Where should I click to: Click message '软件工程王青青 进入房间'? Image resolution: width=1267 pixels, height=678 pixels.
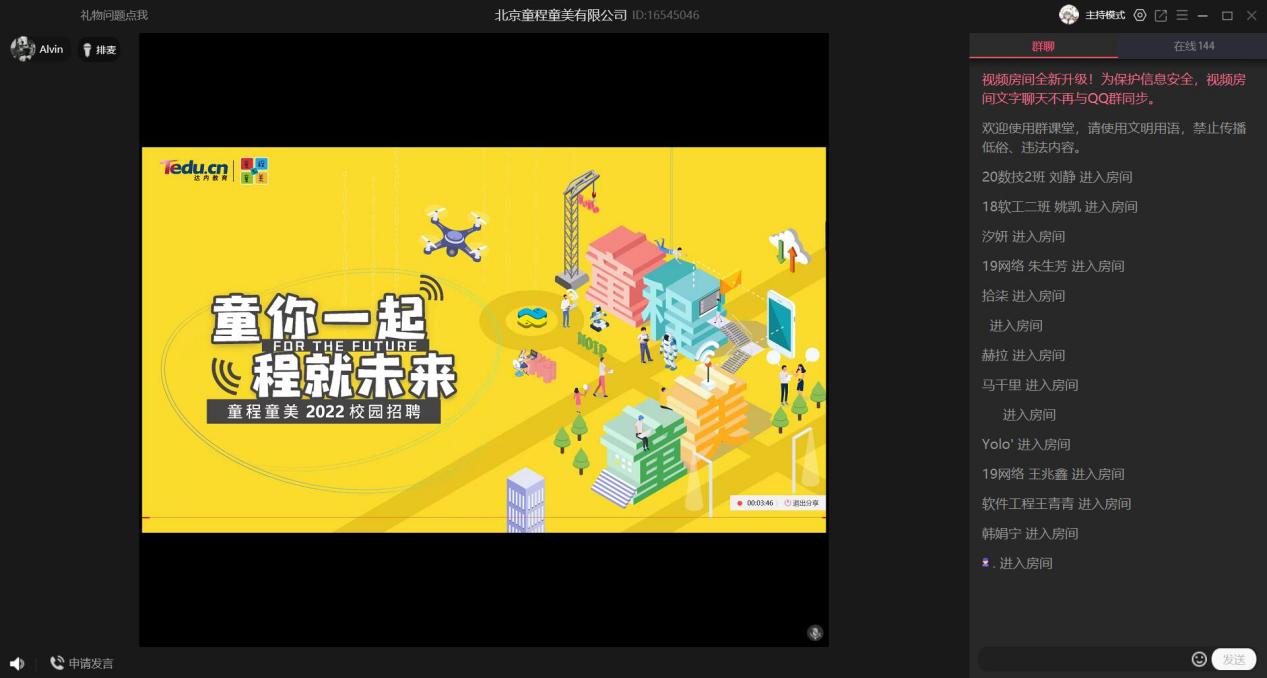pos(1057,504)
